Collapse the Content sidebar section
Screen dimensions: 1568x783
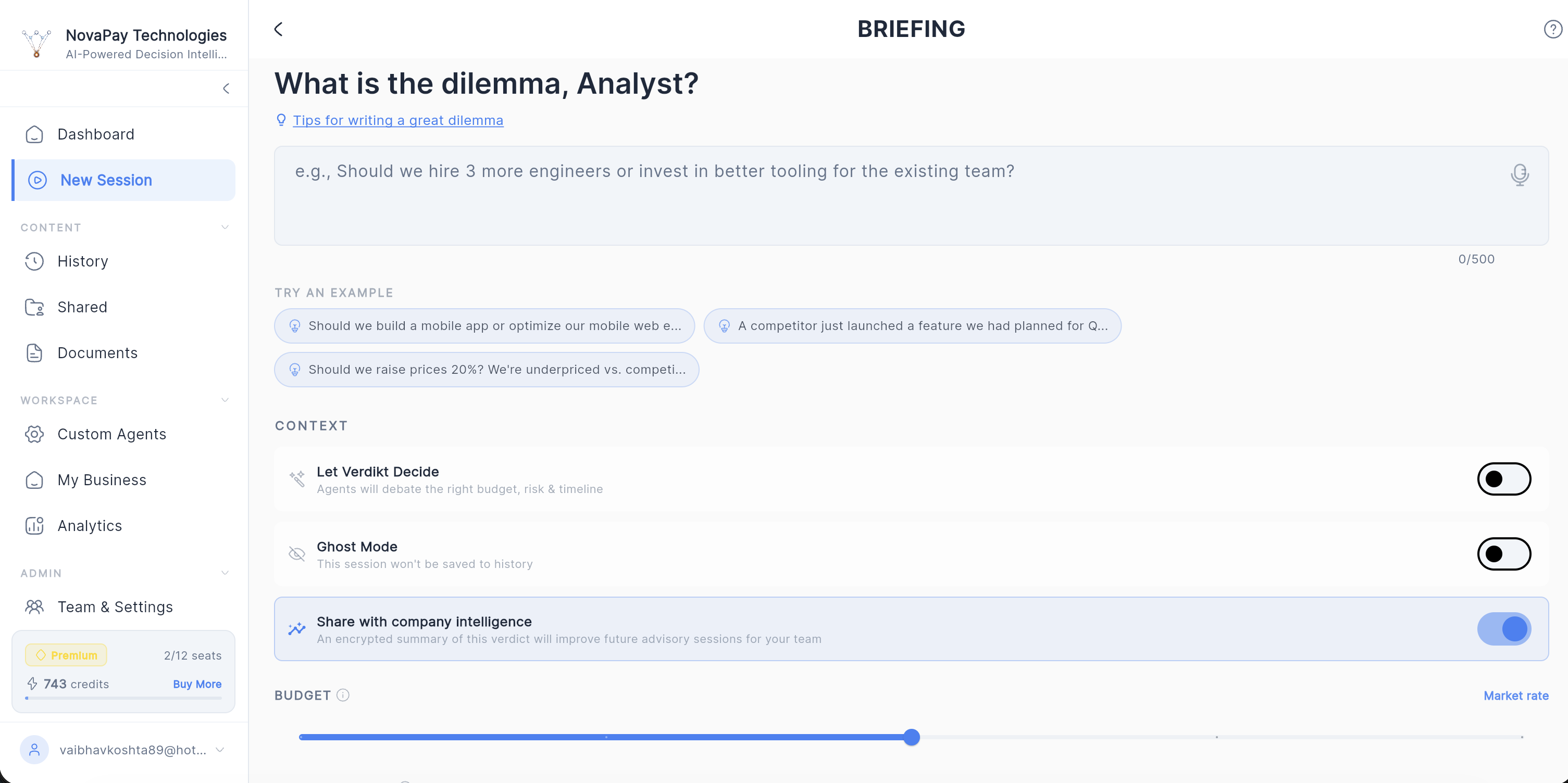[x=225, y=228]
